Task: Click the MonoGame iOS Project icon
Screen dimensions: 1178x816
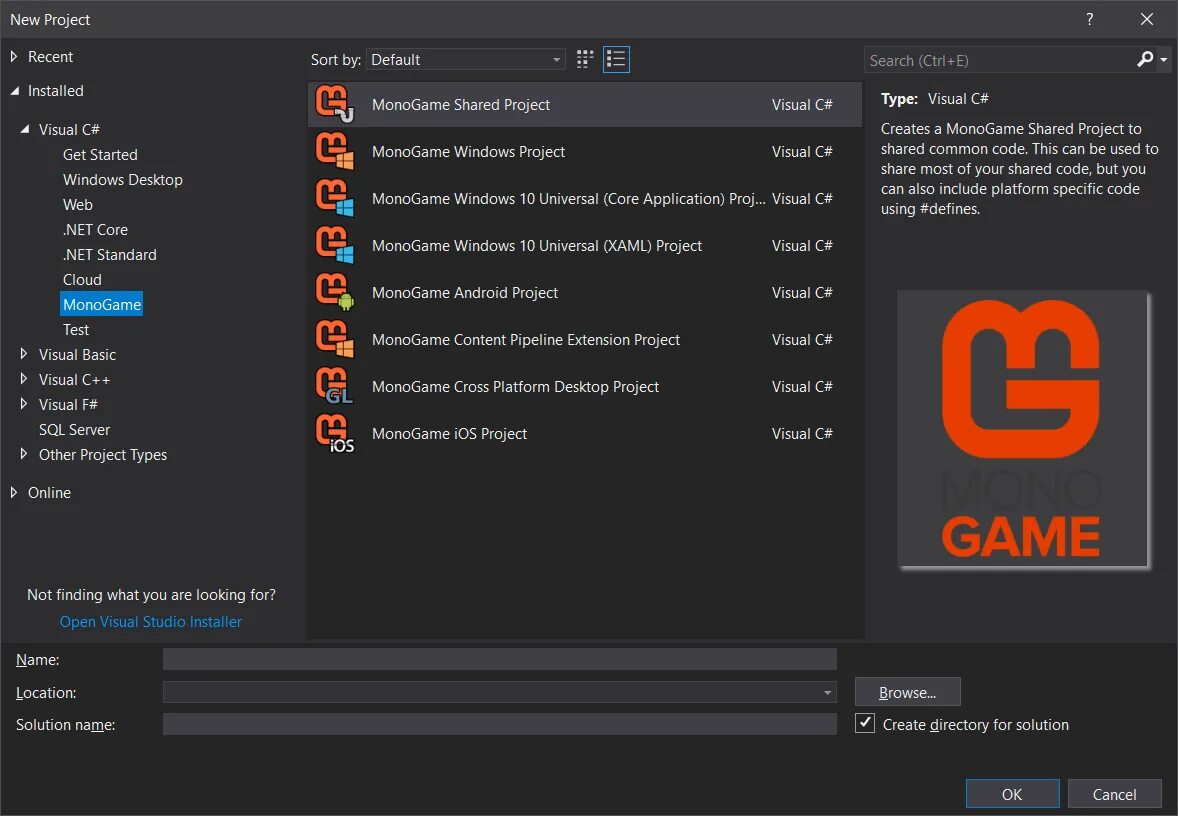Action: click(x=334, y=434)
